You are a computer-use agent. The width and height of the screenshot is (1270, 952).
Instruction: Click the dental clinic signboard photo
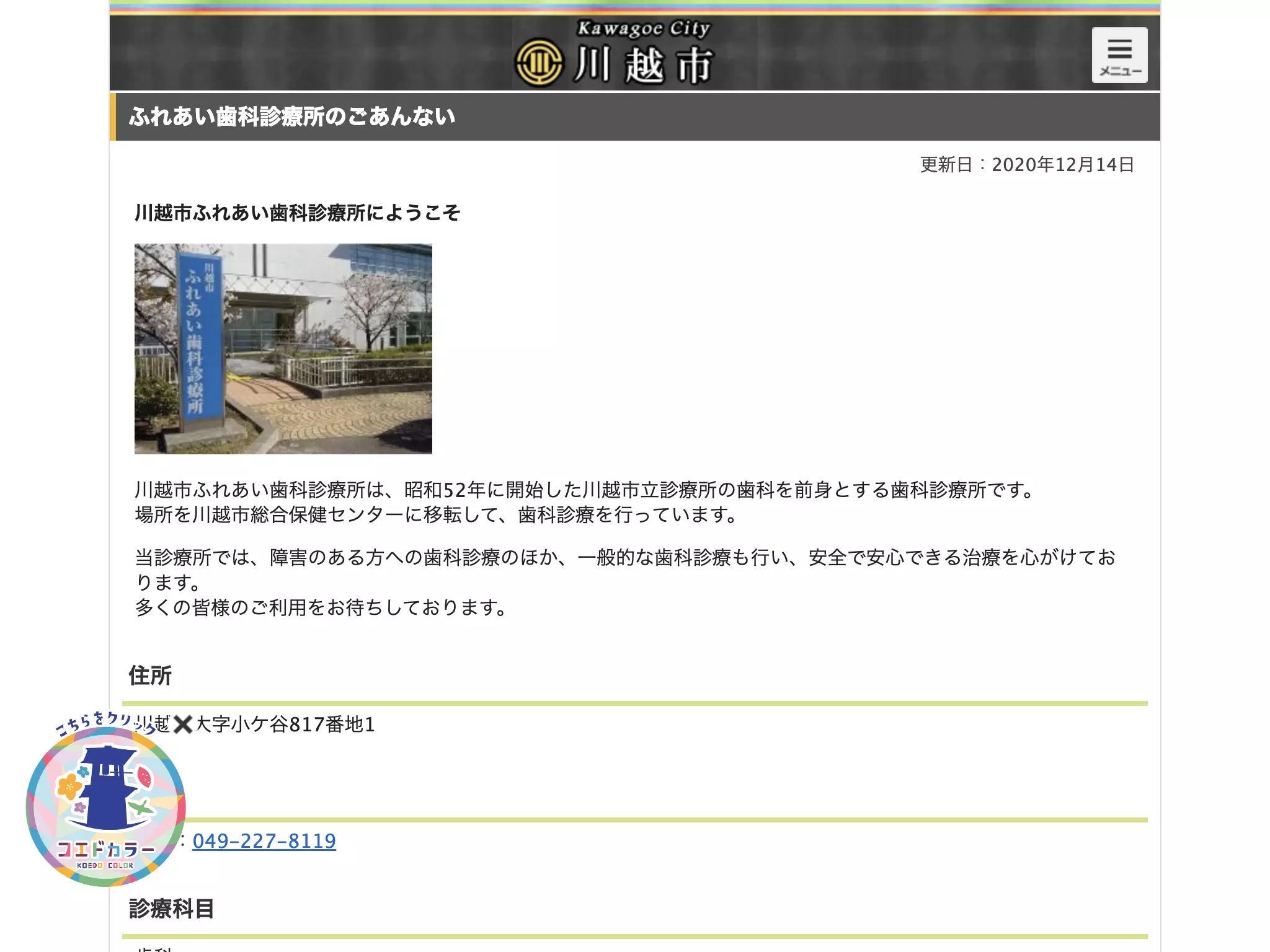[x=283, y=348]
